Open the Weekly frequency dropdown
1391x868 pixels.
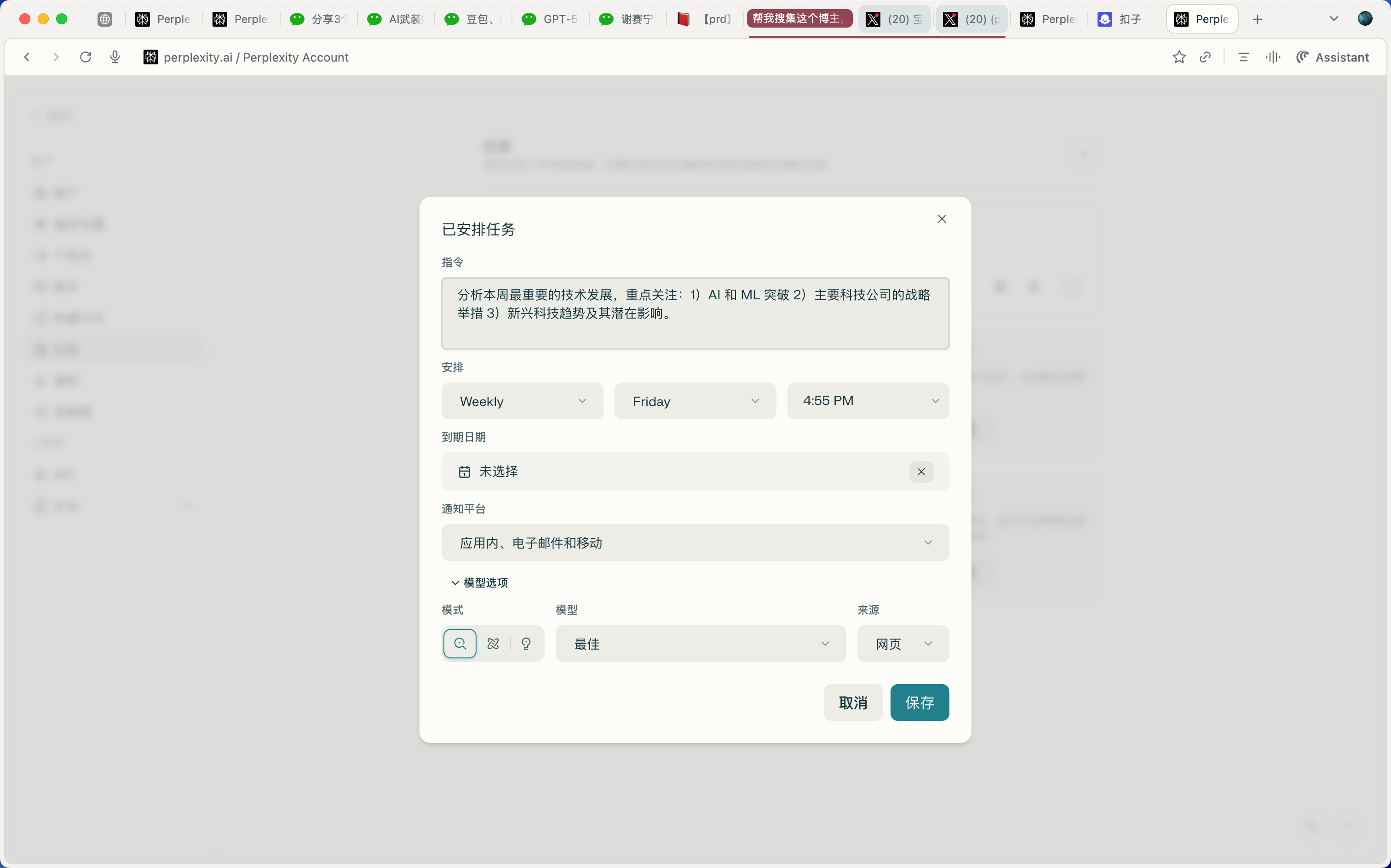click(522, 401)
